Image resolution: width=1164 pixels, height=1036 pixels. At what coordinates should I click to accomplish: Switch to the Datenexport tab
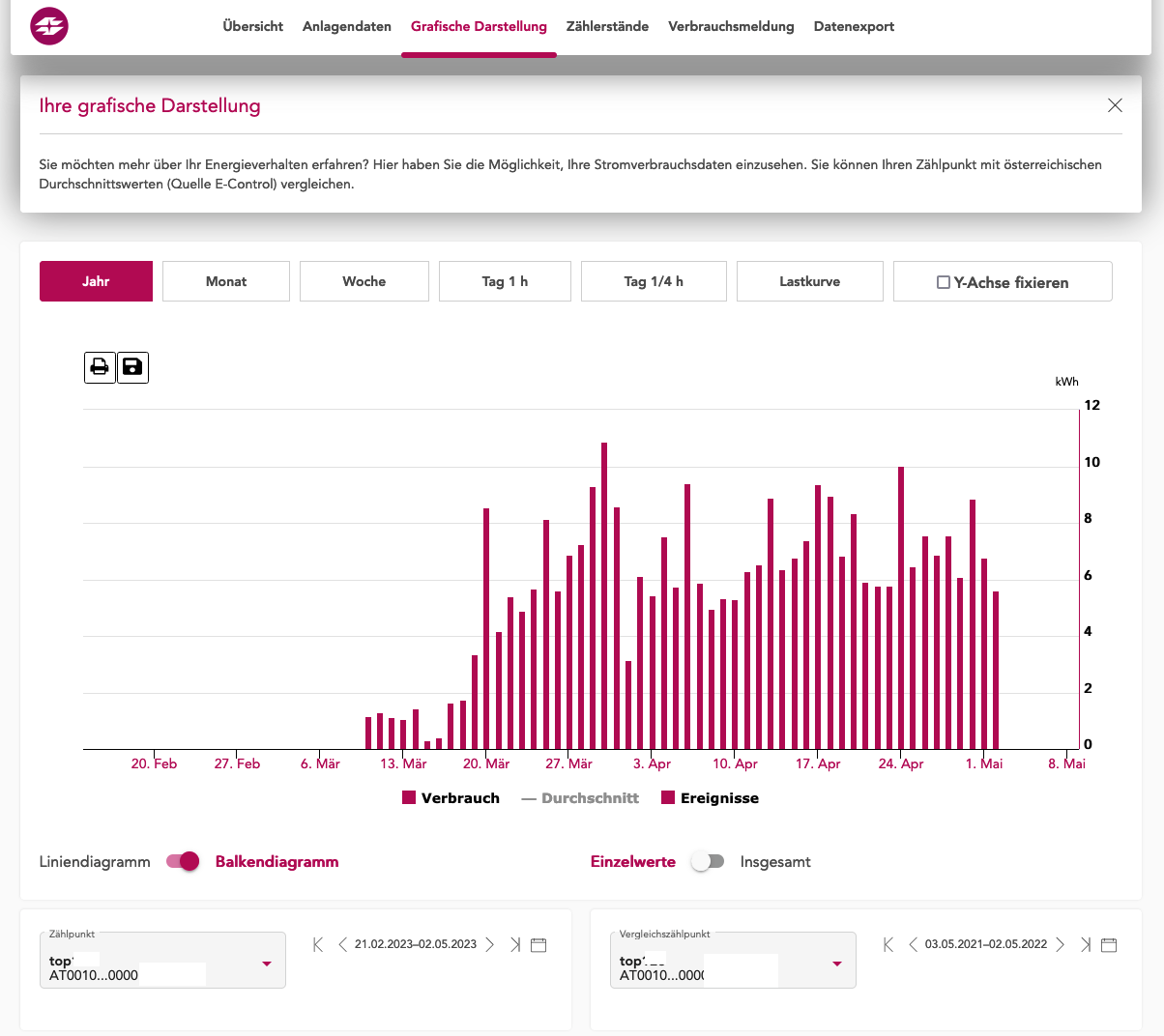(x=854, y=27)
